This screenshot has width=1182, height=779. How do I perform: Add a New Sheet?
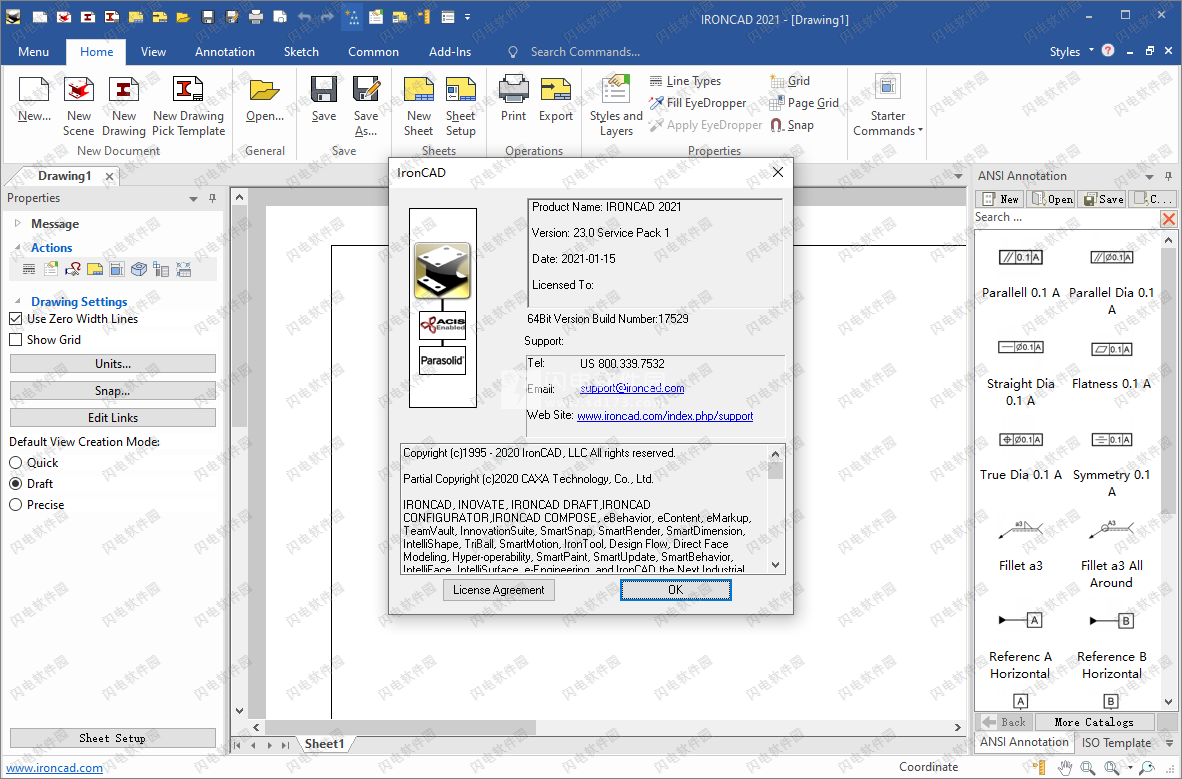pyautogui.click(x=419, y=106)
